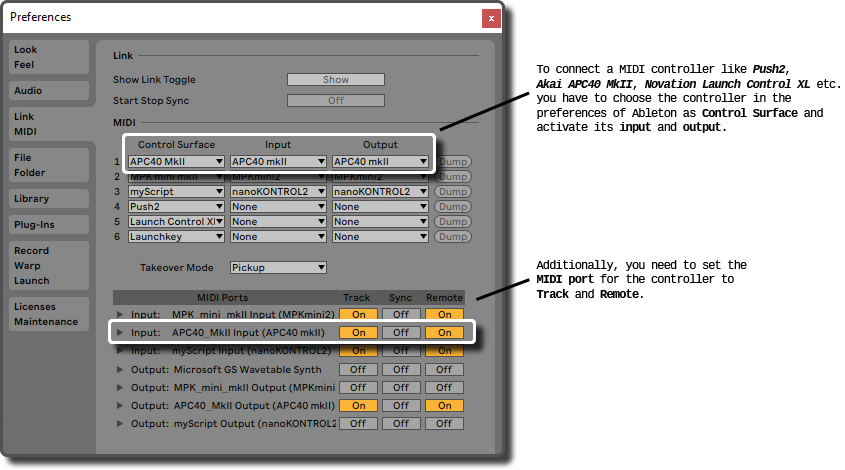Toggle the Start Stop Sync button
This screenshot has height=470, width=845.
[336, 100]
